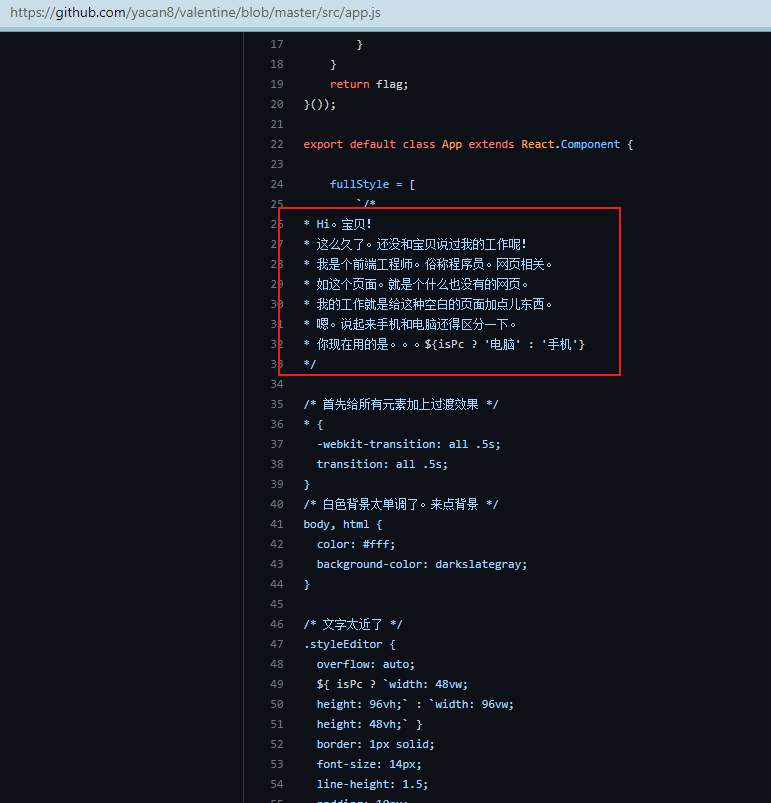Click the 'height: 48vh;` }' line
The width and height of the screenshot is (771, 803).
click(369, 724)
